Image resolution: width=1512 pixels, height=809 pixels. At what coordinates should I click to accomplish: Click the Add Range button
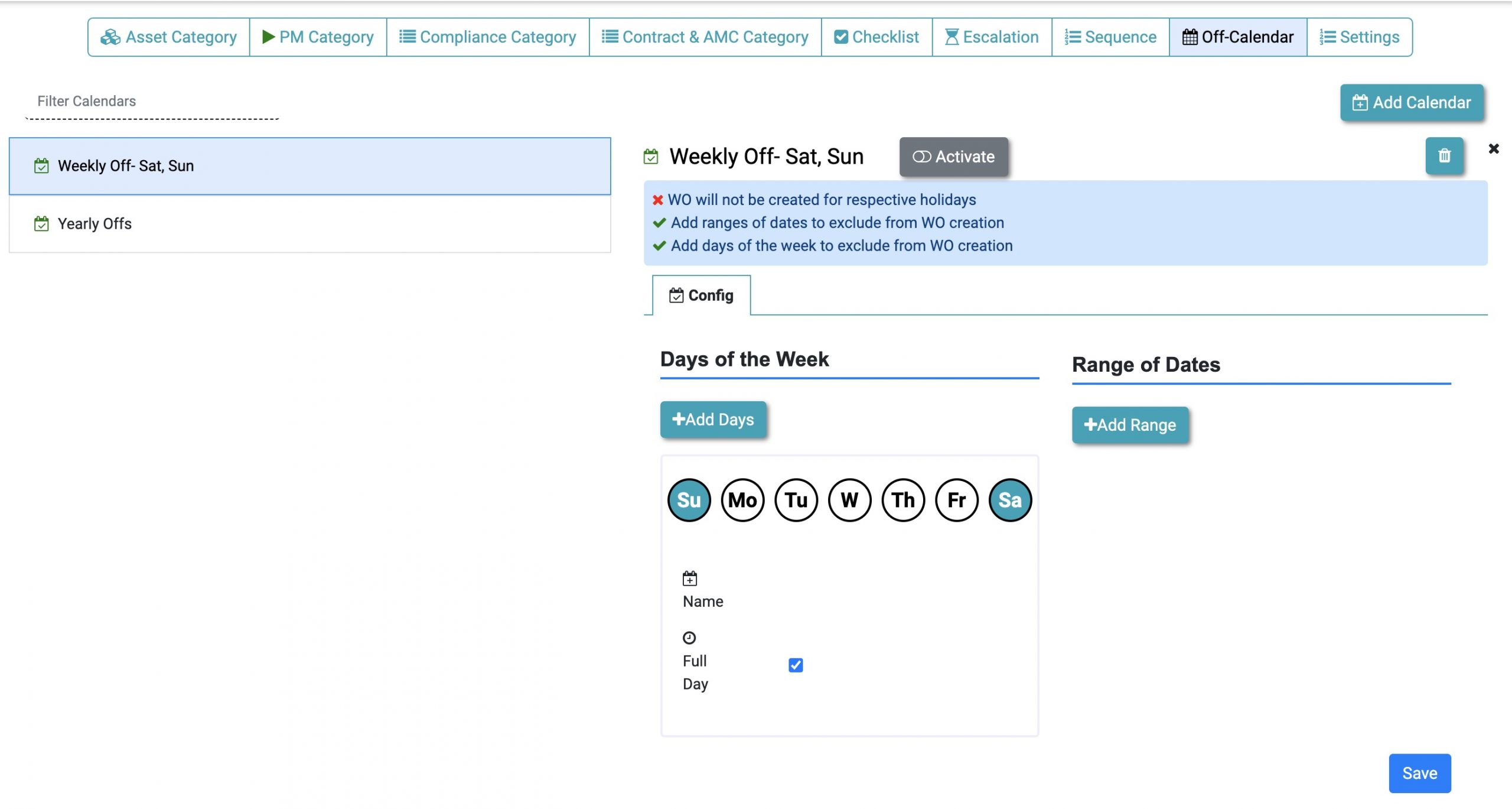(1130, 425)
